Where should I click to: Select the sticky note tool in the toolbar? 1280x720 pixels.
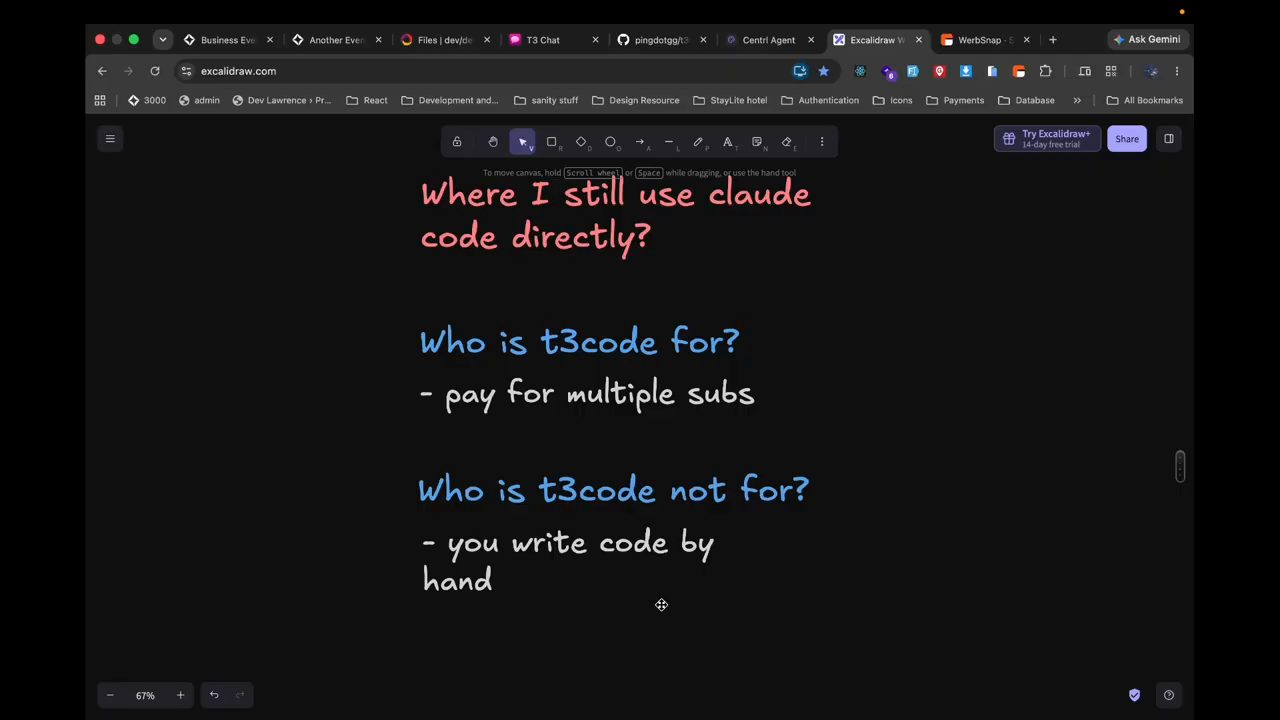[x=757, y=142]
